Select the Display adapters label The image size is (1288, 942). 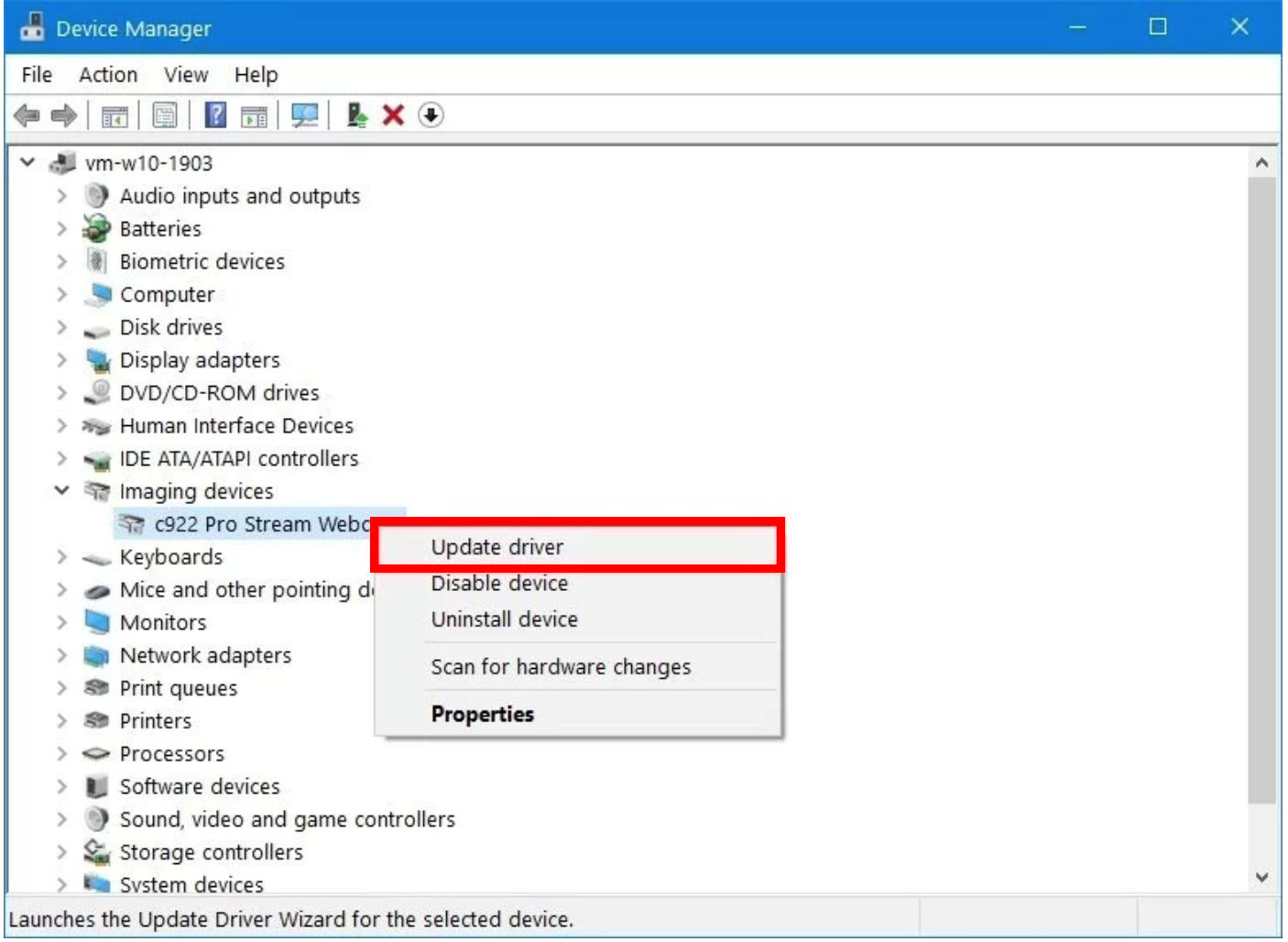point(200,360)
